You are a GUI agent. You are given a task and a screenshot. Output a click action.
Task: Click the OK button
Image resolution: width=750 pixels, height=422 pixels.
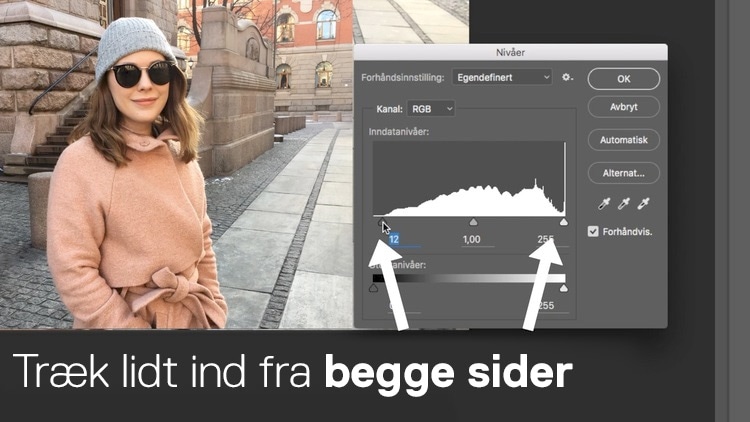(x=623, y=78)
